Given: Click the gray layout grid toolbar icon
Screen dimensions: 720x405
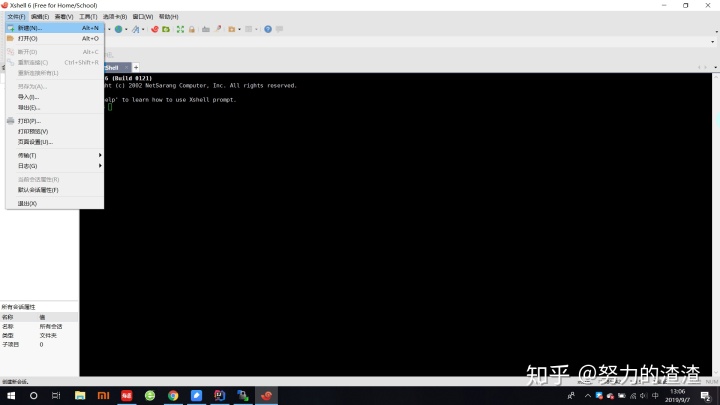Looking at the screenshot, I should point(248,29).
